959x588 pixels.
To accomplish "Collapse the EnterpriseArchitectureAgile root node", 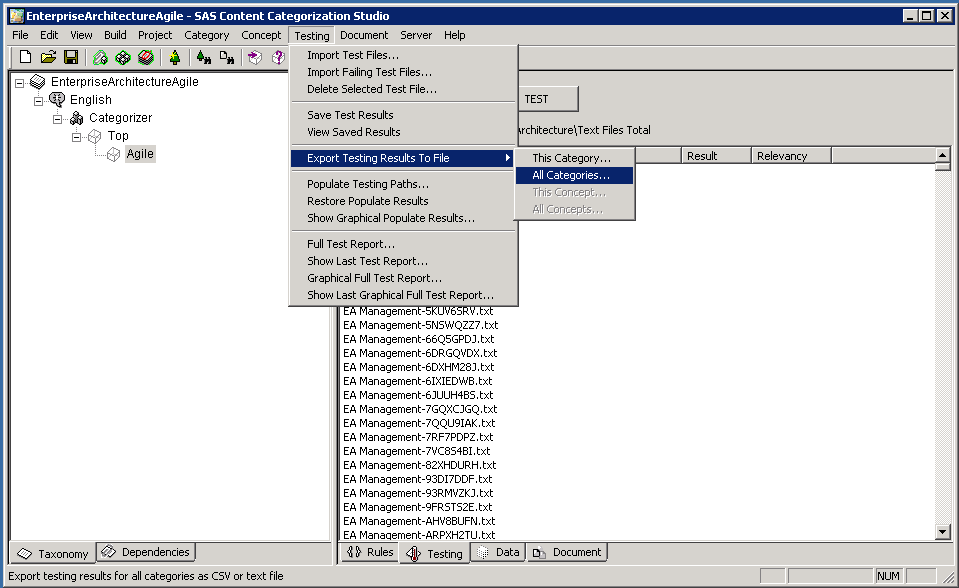I will tap(20, 82).
